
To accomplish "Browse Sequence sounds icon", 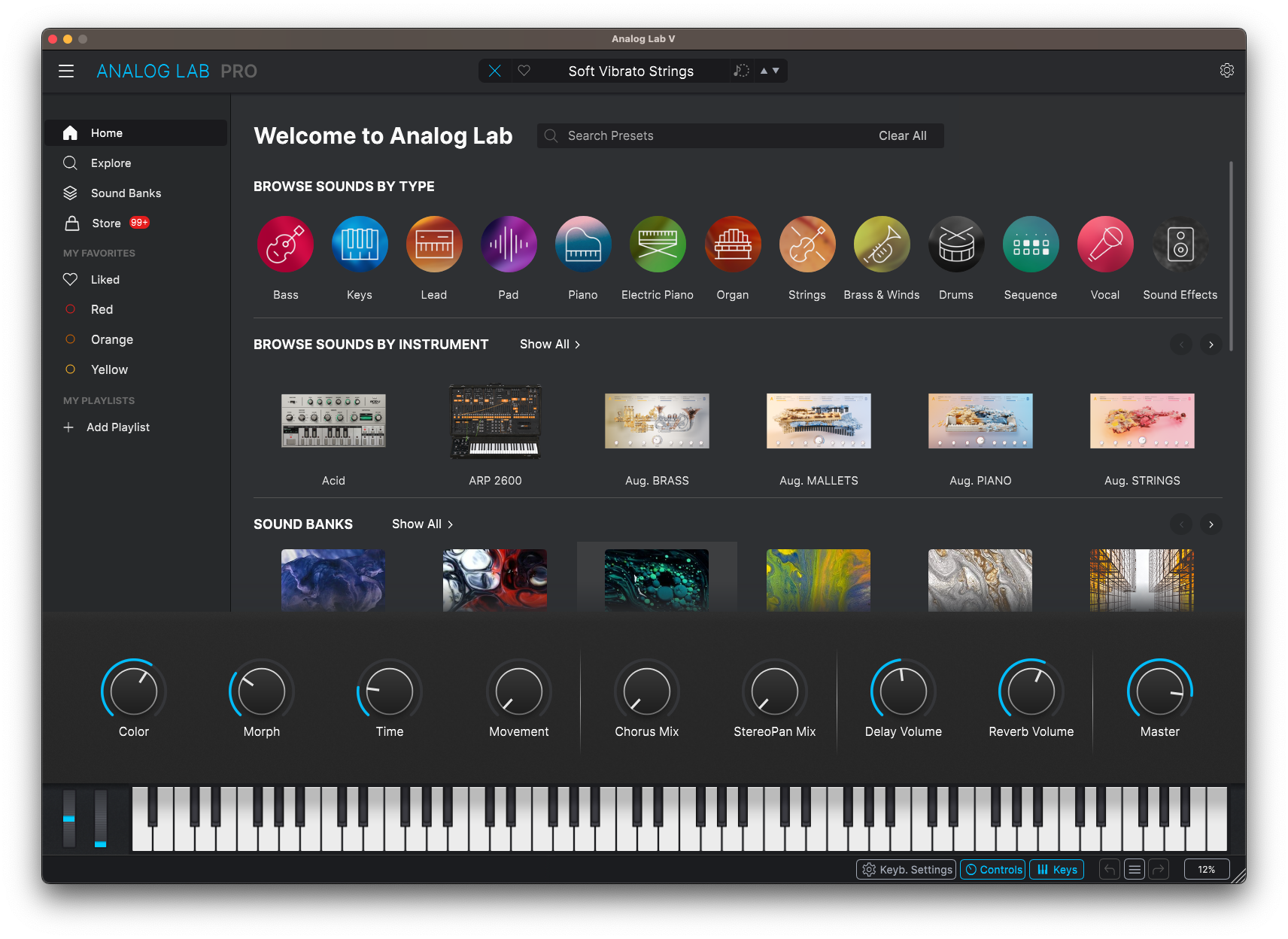I will pyautogui.click(x=1031, y=245).
